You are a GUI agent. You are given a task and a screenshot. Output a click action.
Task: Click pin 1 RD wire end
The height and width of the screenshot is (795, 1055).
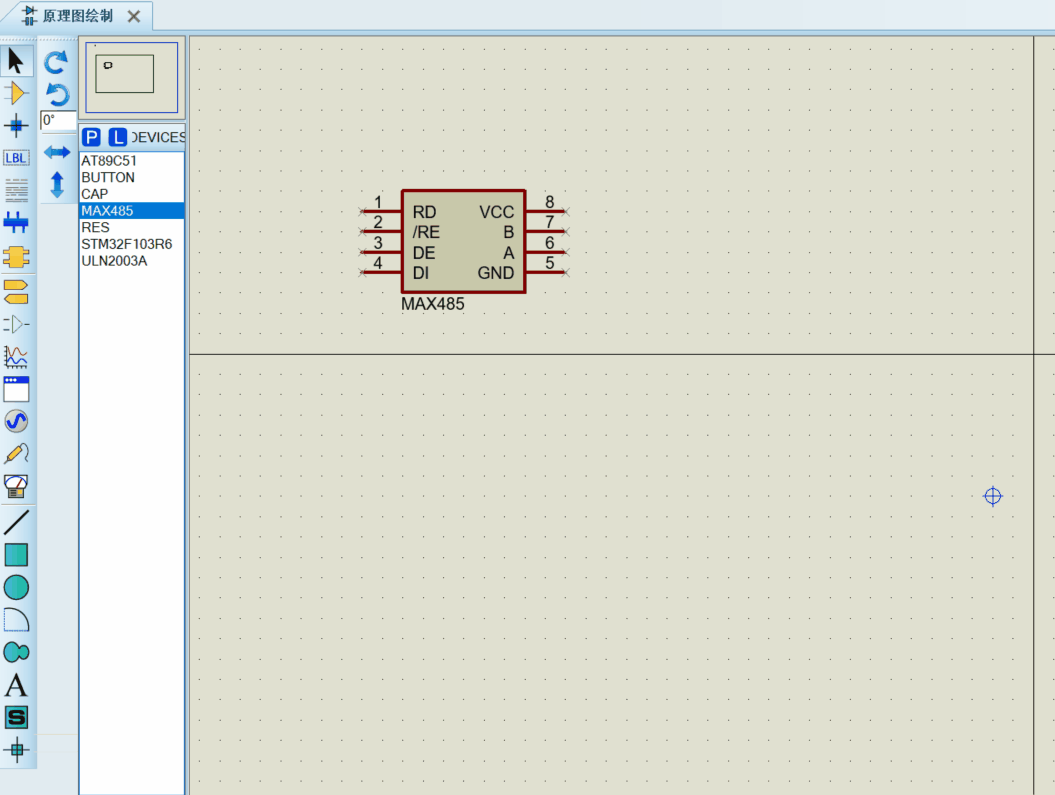pyautogui.click(x=363, y=211)
